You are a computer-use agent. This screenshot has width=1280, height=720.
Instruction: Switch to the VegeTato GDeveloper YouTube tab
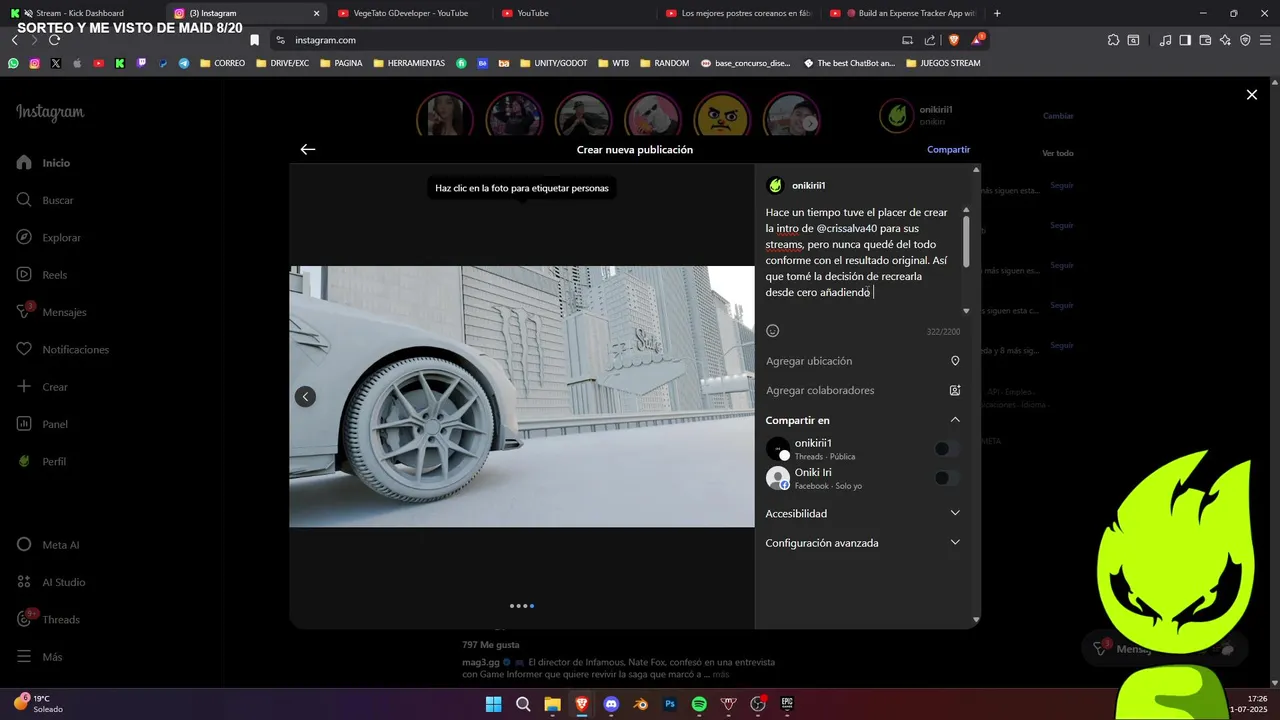click(x=410, y=13)
